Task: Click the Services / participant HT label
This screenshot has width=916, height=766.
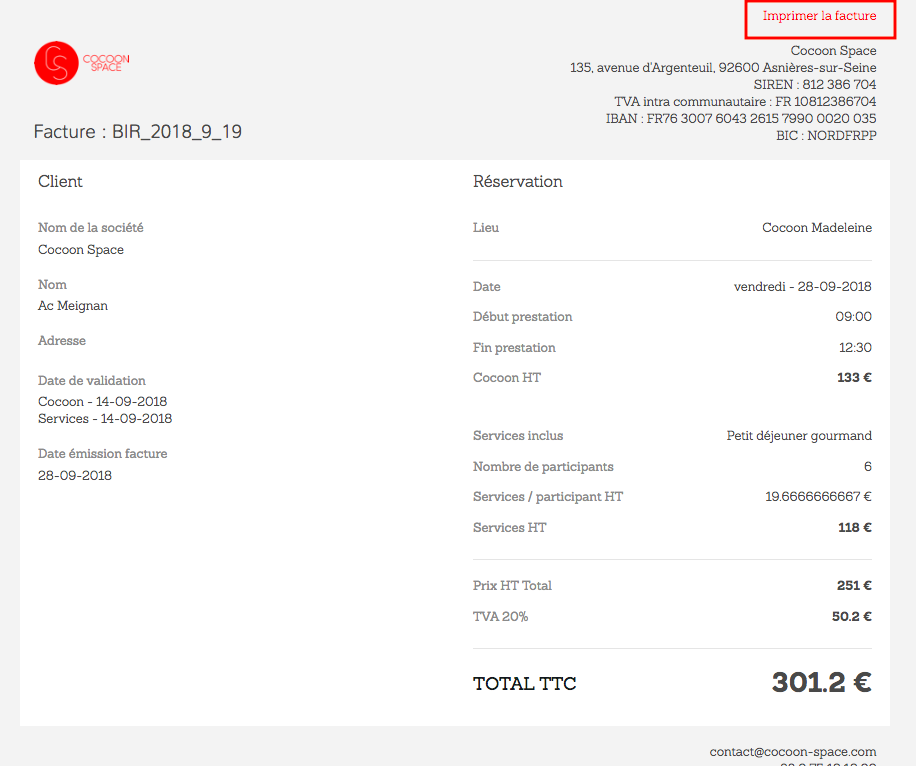Action: click(x=548, y=497)
